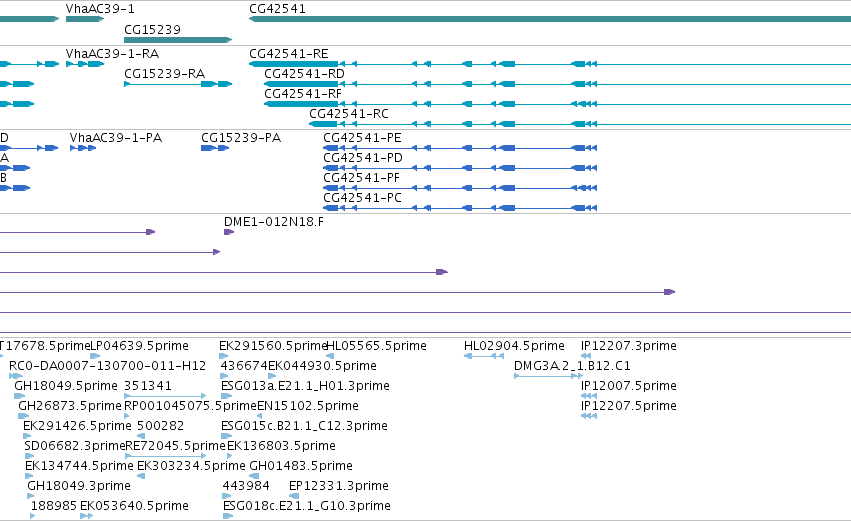
Task: Select the 436674 feature label
Action: 244,366
